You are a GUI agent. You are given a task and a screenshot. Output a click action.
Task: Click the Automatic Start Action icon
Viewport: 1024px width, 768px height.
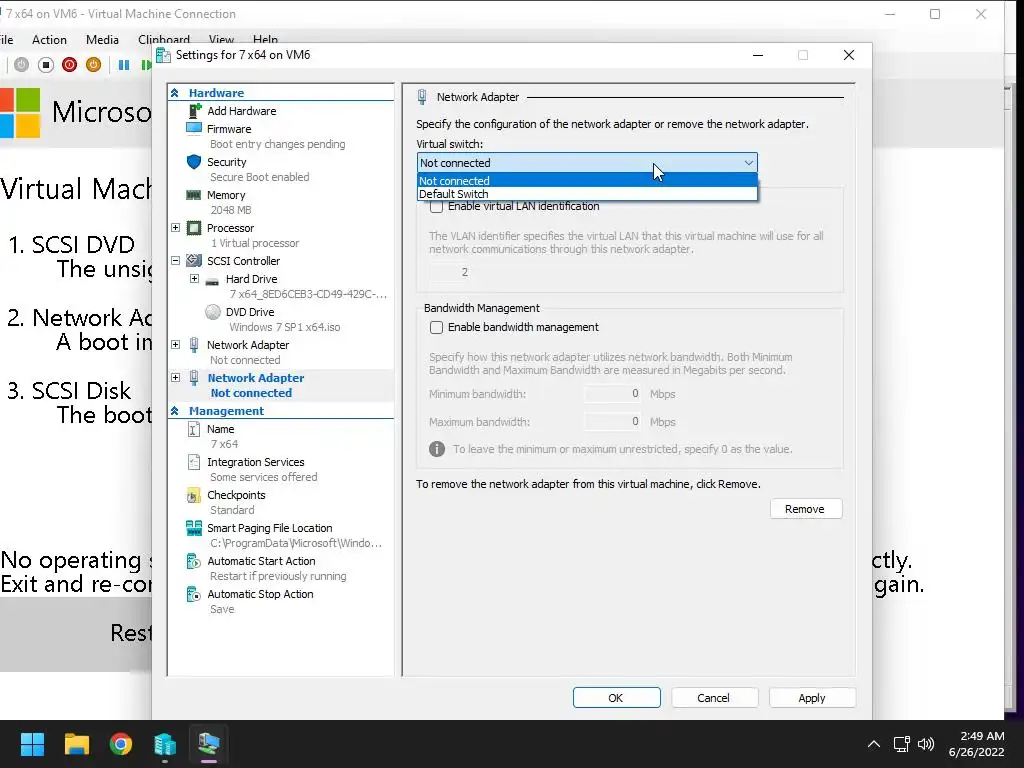tap(194, 561)
